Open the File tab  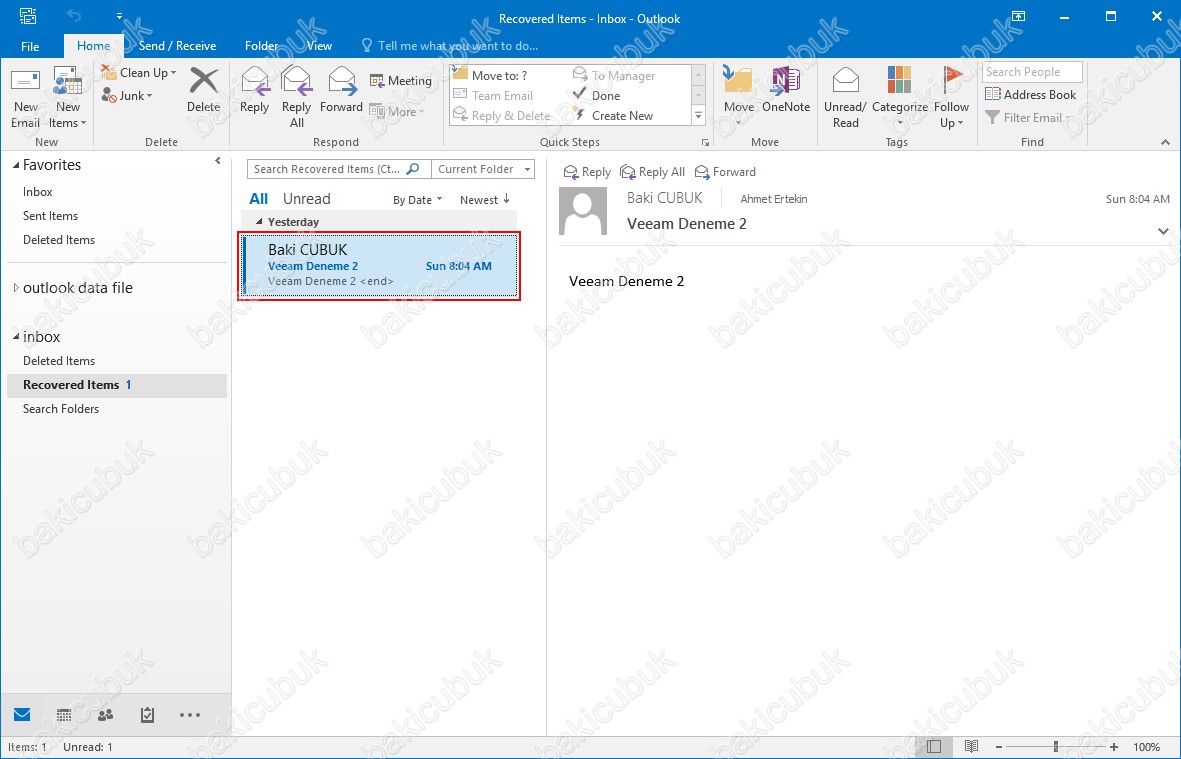pyautogui.click(x=30, y=46)
